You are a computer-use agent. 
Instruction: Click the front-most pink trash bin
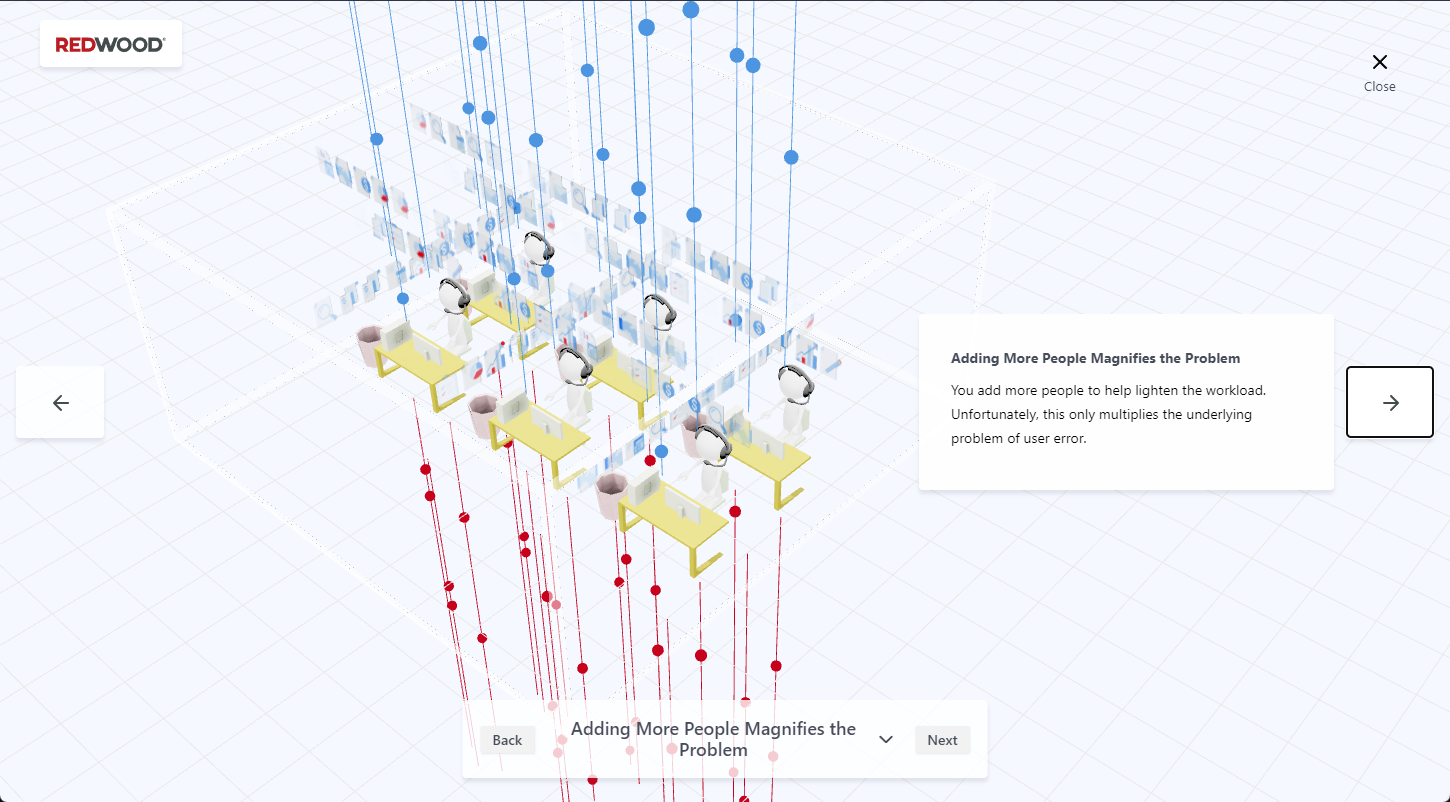(x=611, y=496)
